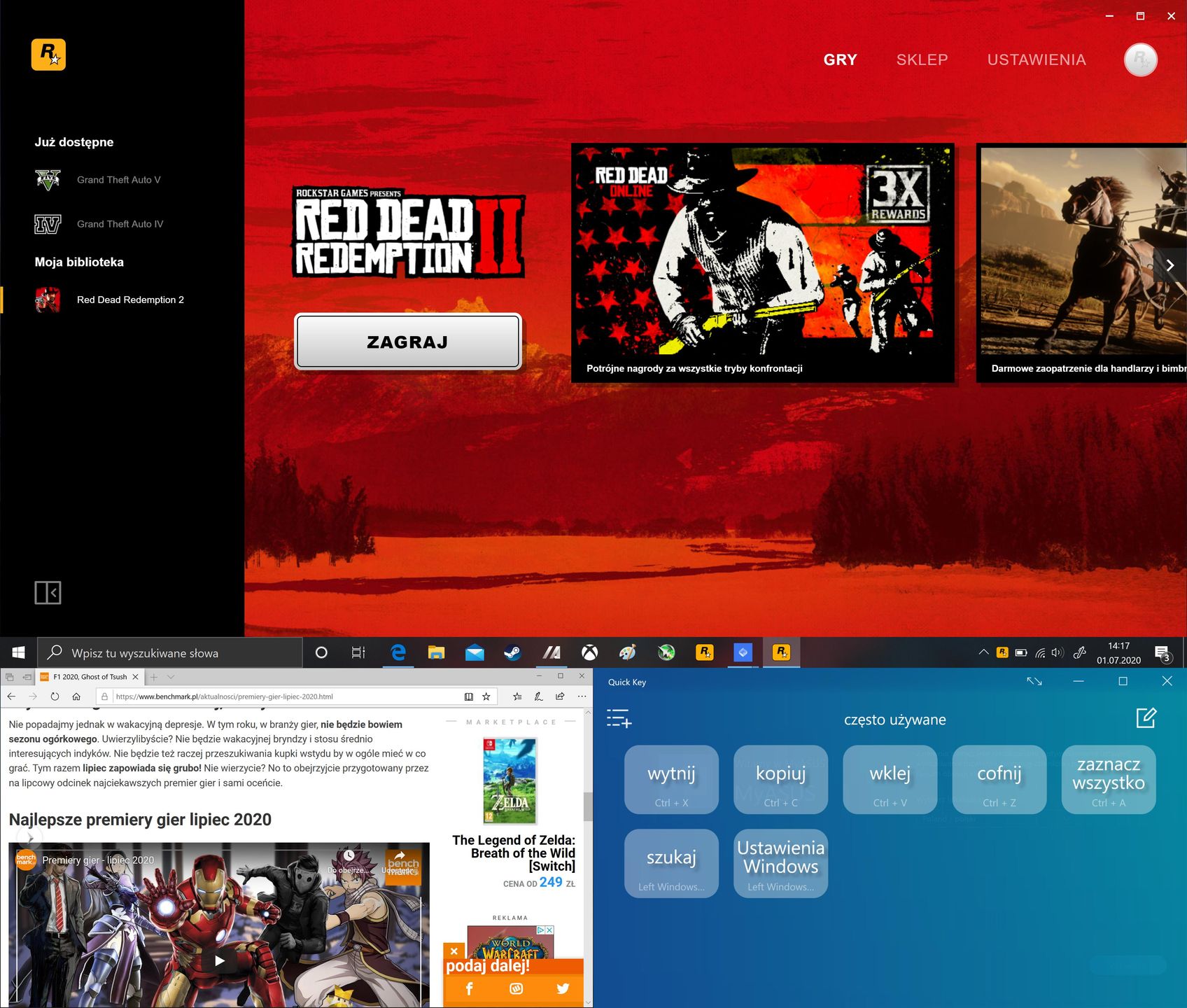This screenshot has height=1008, width=1187.
Task: Click the ZAGRAJ play button
Action: point(407,342)
